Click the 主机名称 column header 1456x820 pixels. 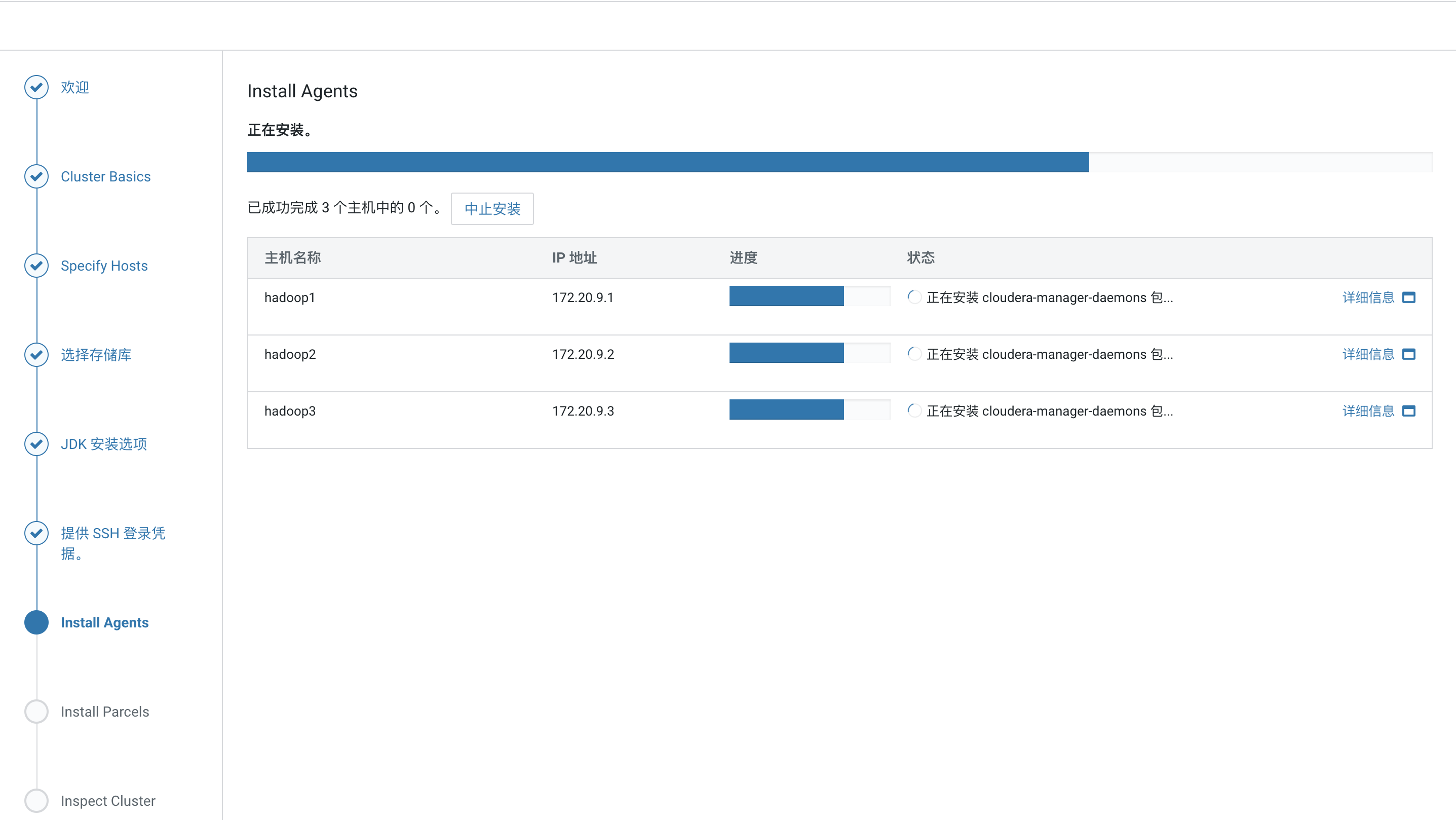[x=292, y=258]
